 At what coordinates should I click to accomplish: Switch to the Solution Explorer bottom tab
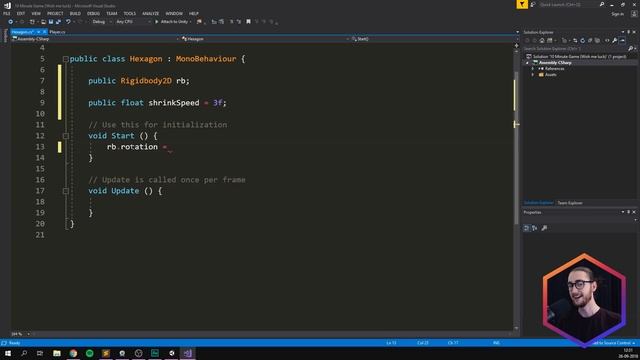point(538,203)
